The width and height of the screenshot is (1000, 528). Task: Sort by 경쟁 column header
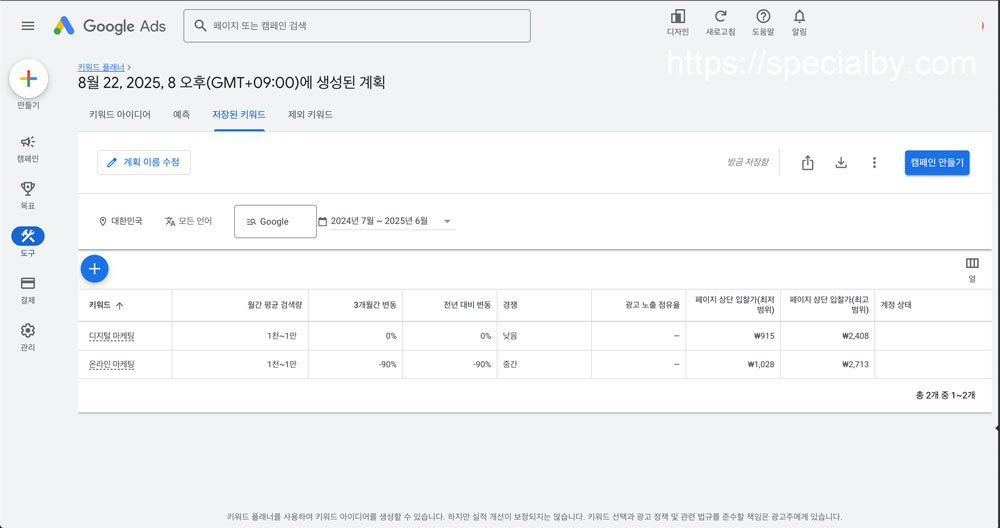[x=510, y=305]
